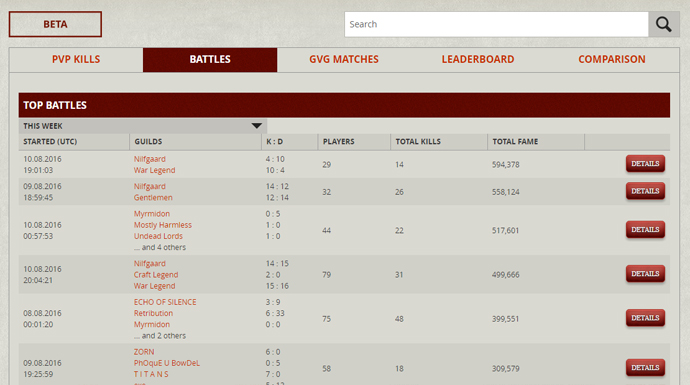The height and width of the screenshot is (385, 690).
Task: Open DETAILS for the 499,666 fame battle
Action: tap(645, 274)
